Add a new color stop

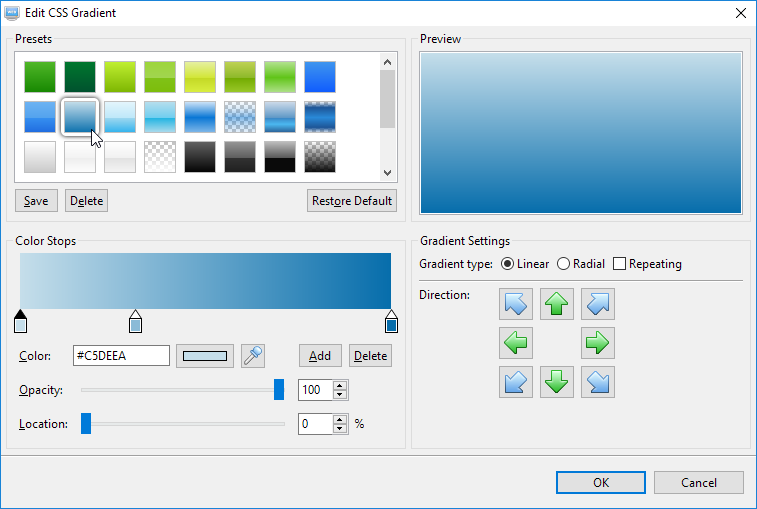[320, 356]
